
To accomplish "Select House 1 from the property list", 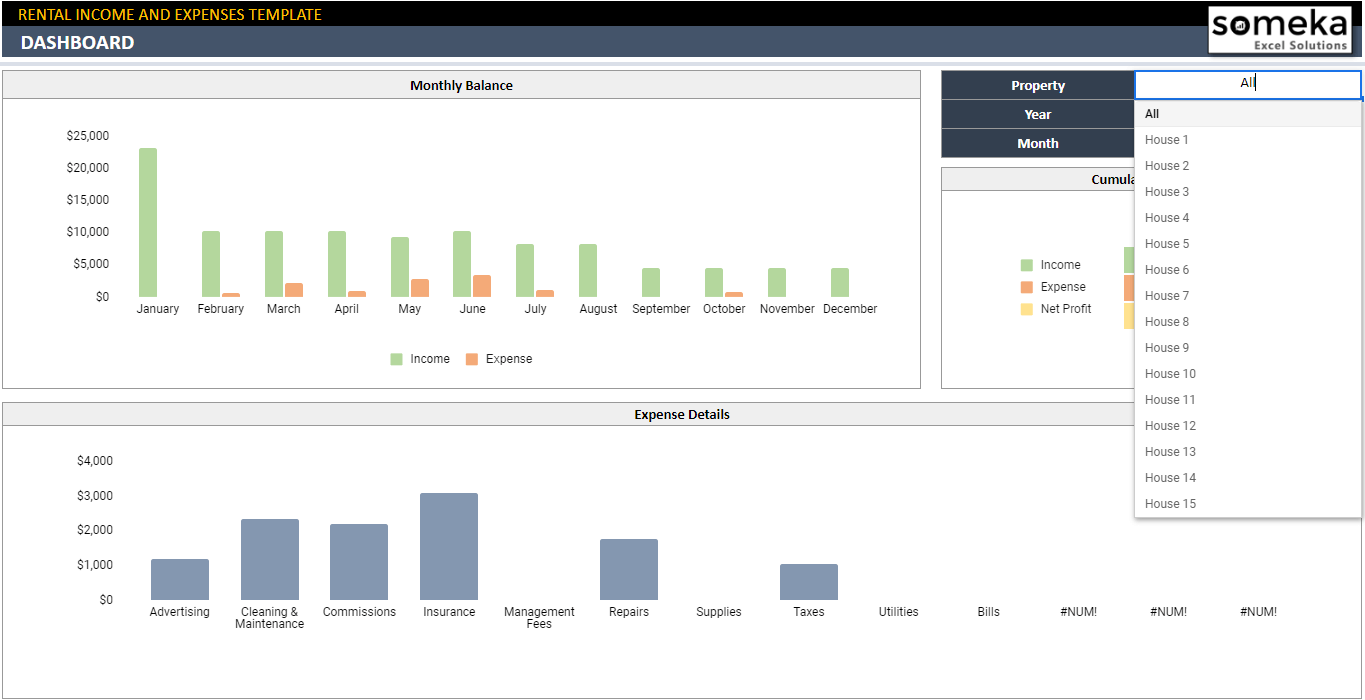I will click(x=1167, y=140).
